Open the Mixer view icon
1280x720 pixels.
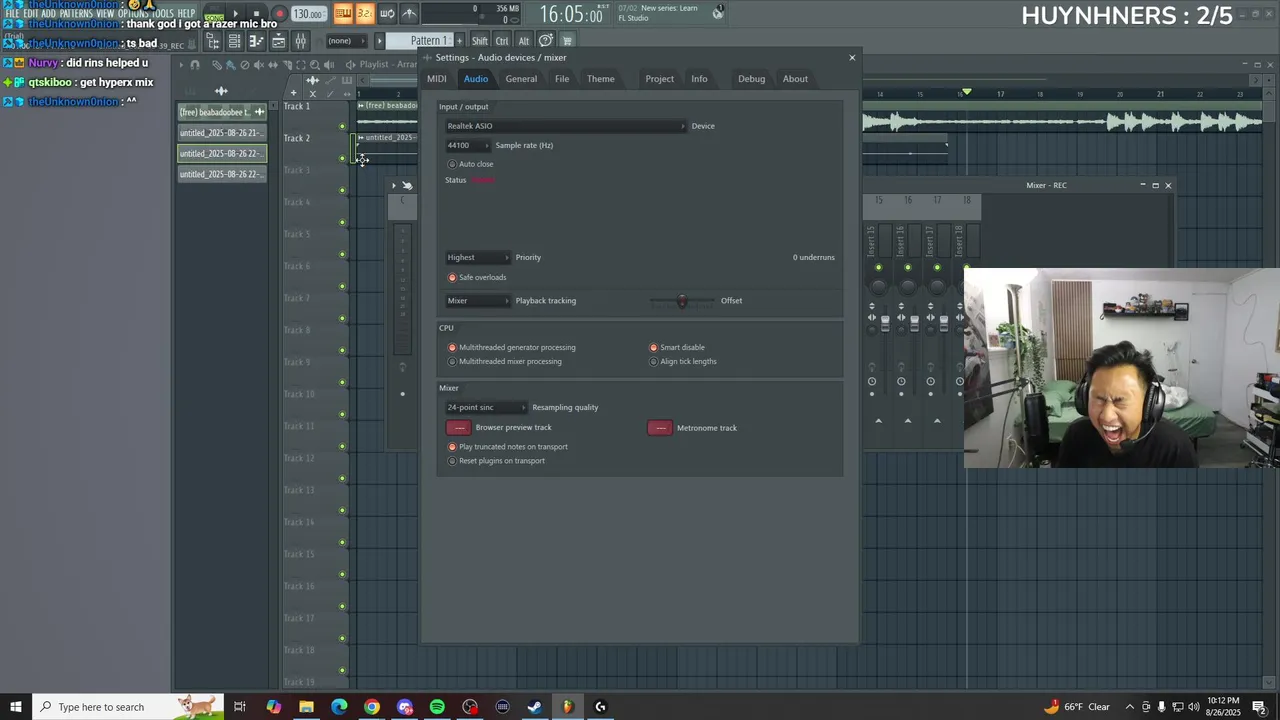click(x=301, y=41)
